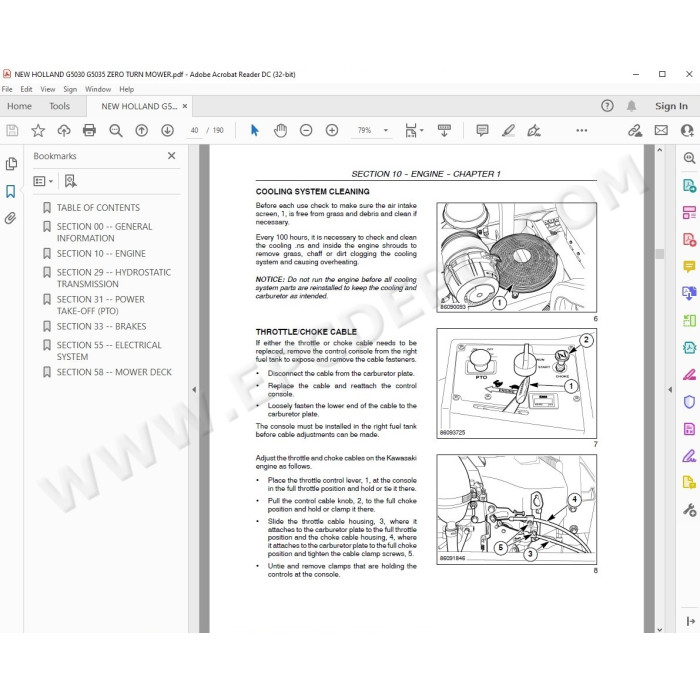Open bookmark options dropdown
Image resolution: width=700 pixels, height=700 pixels.
pos(43,181)
